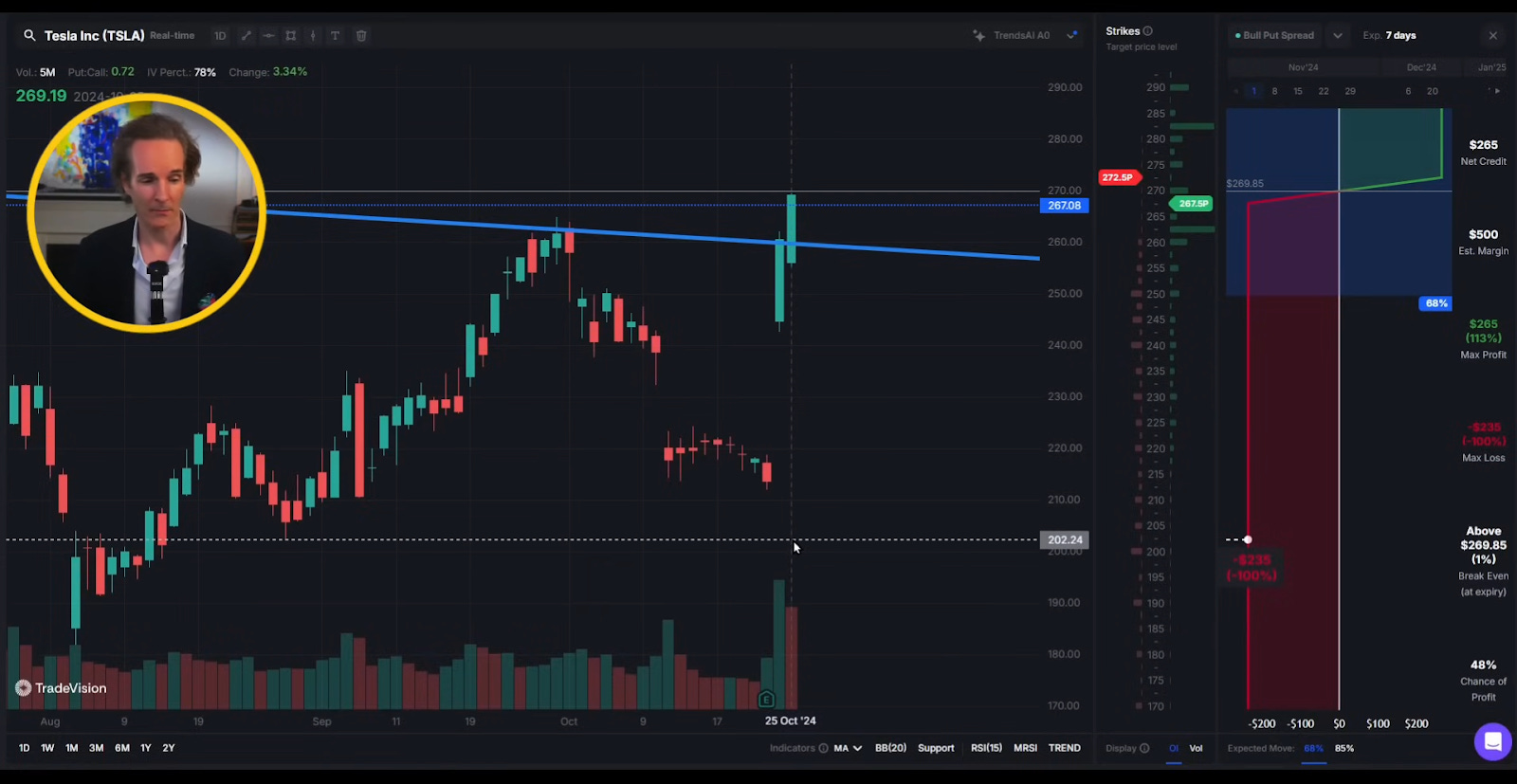Toggle the TREND indicator

(1065, 748)
